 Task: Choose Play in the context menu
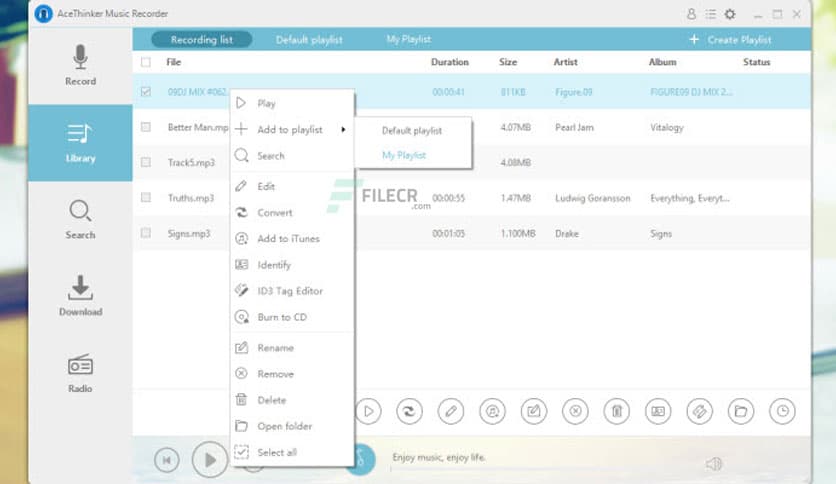292,103
